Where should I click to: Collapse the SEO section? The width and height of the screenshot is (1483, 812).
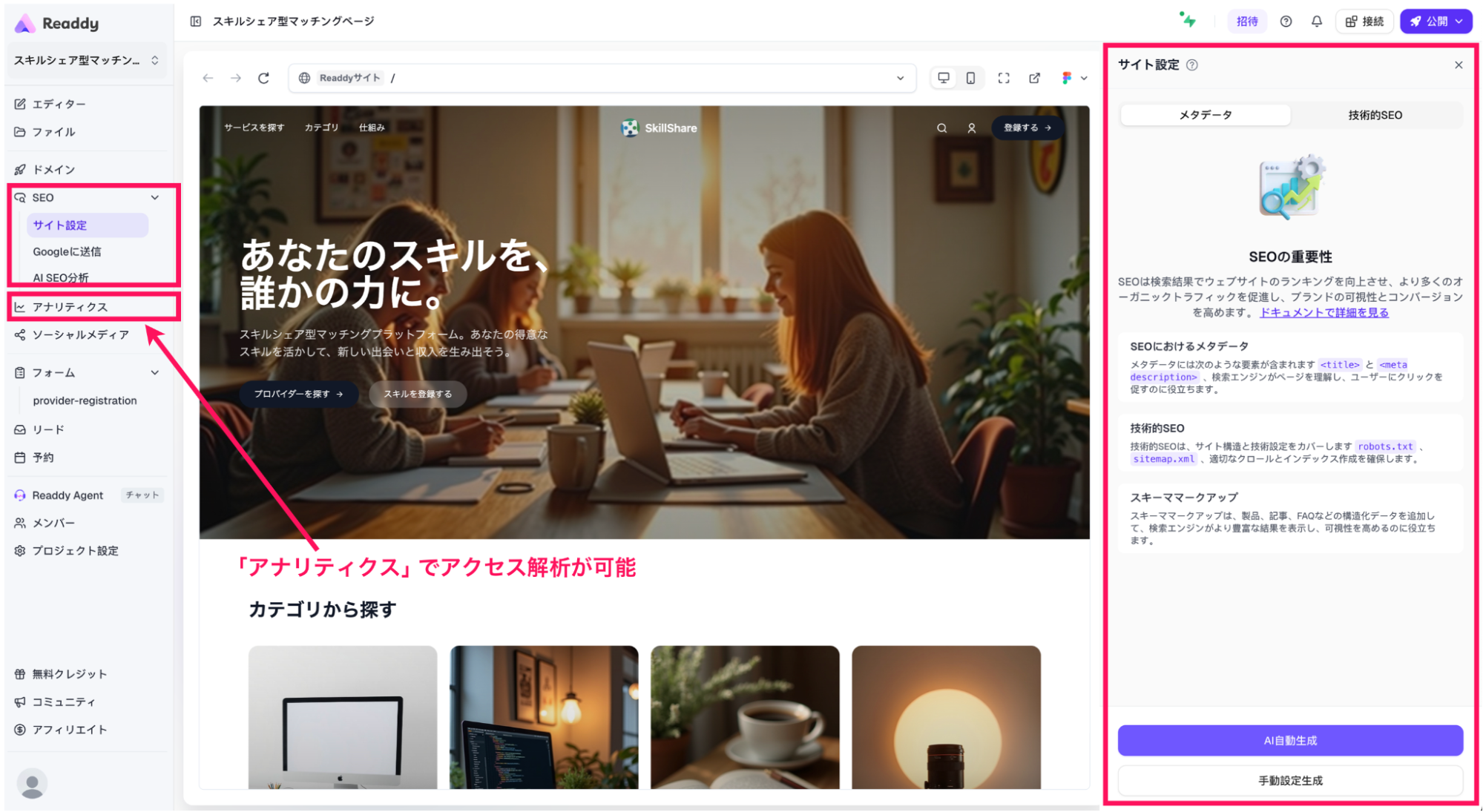coord(155,197)
